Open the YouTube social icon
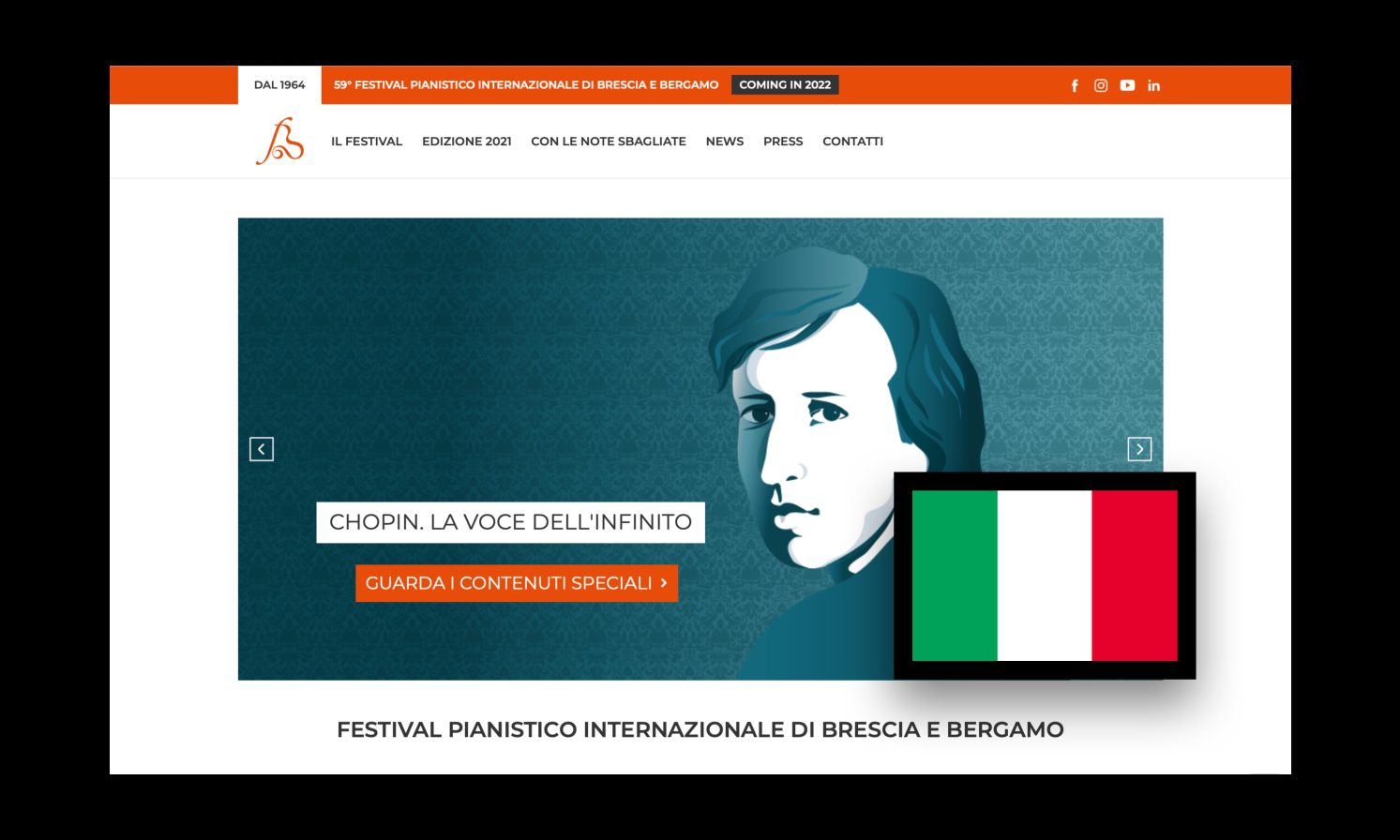The height and width of the screenshot is (840, 1400). tap(1127, 85)
